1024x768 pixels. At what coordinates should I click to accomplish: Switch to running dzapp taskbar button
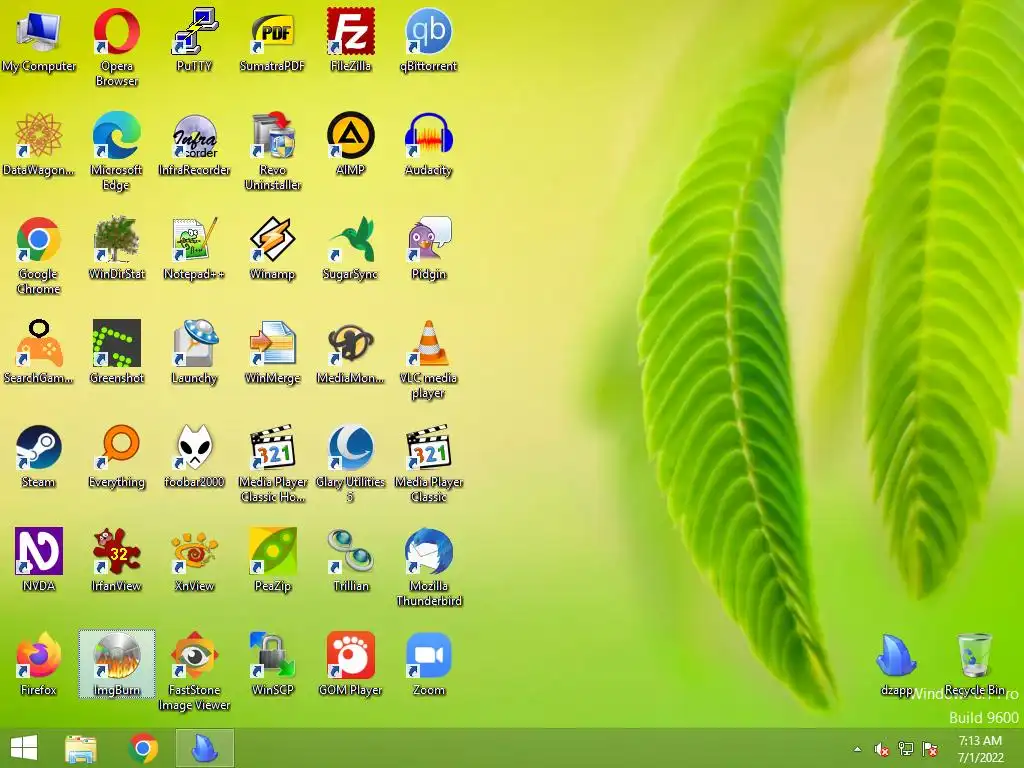click(204, 748)
